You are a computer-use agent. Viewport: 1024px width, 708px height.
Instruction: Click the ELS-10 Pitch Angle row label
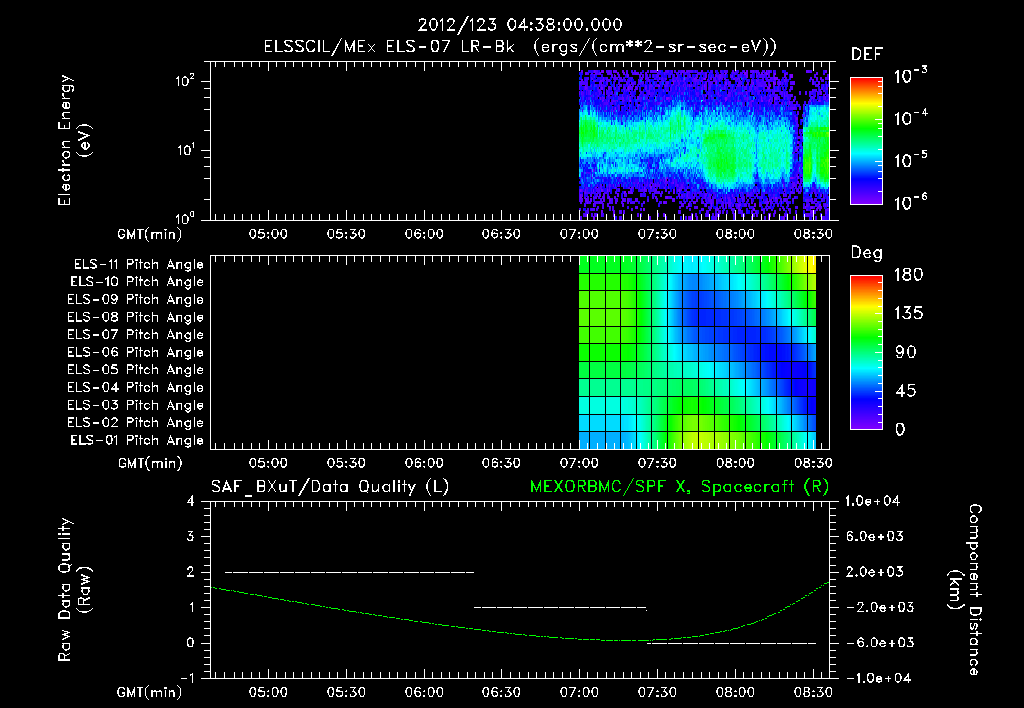click(137, 282)
